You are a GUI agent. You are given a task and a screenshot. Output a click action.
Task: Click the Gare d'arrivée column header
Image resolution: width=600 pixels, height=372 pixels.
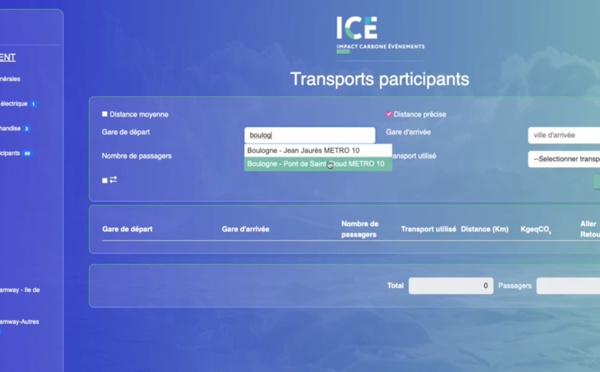[x=245, y=229]
